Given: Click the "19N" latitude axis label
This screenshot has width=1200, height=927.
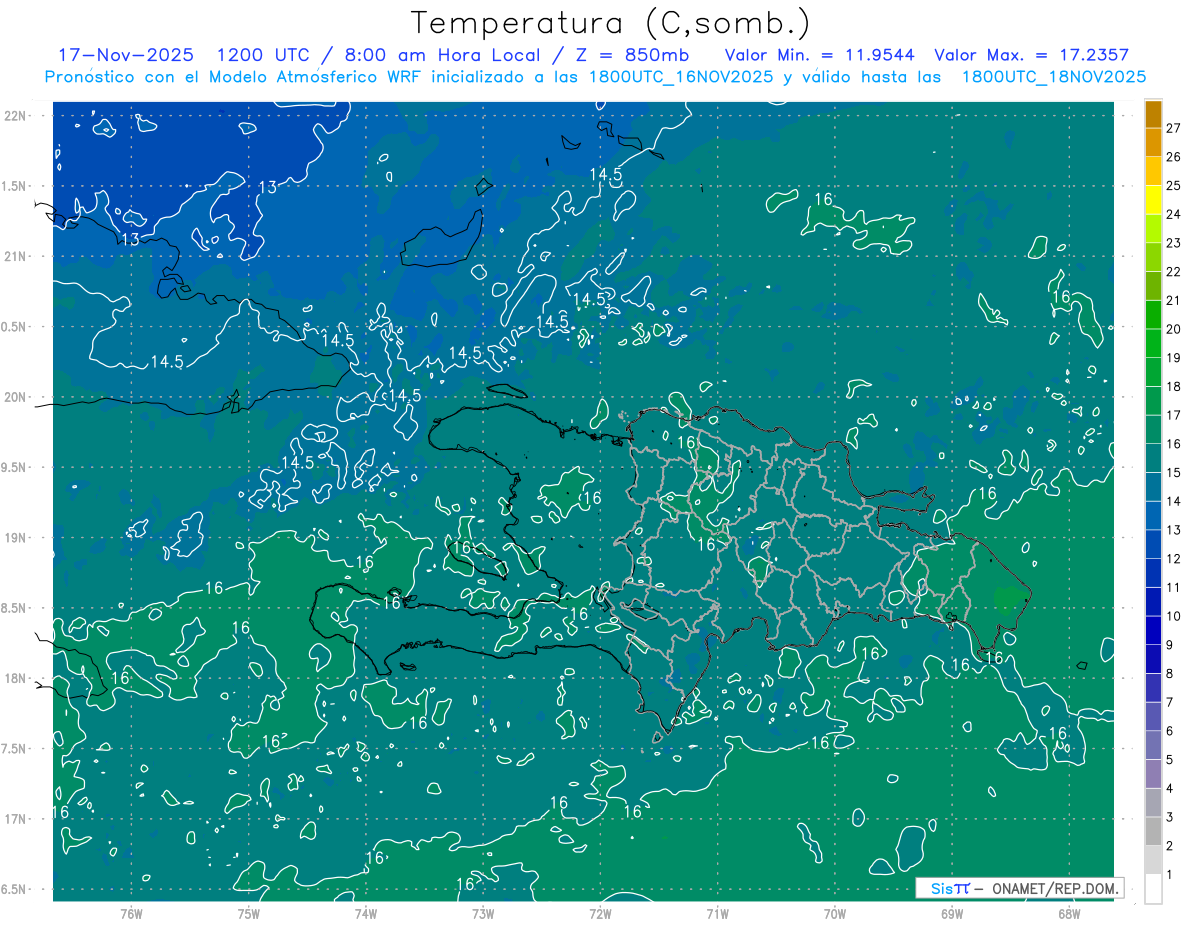Looking at the screenshot, I should point(15,538).
